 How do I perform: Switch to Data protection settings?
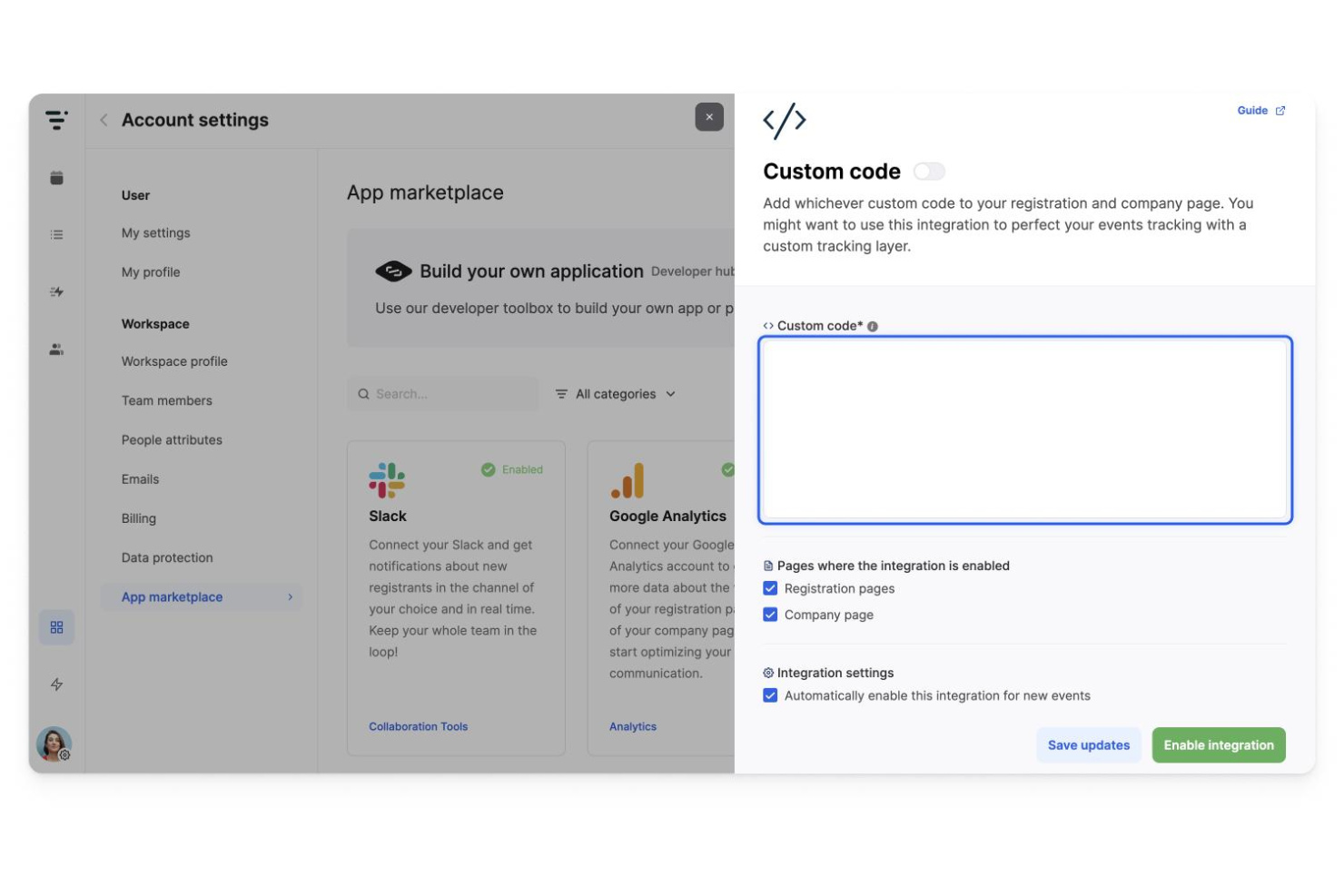[166, 557]
